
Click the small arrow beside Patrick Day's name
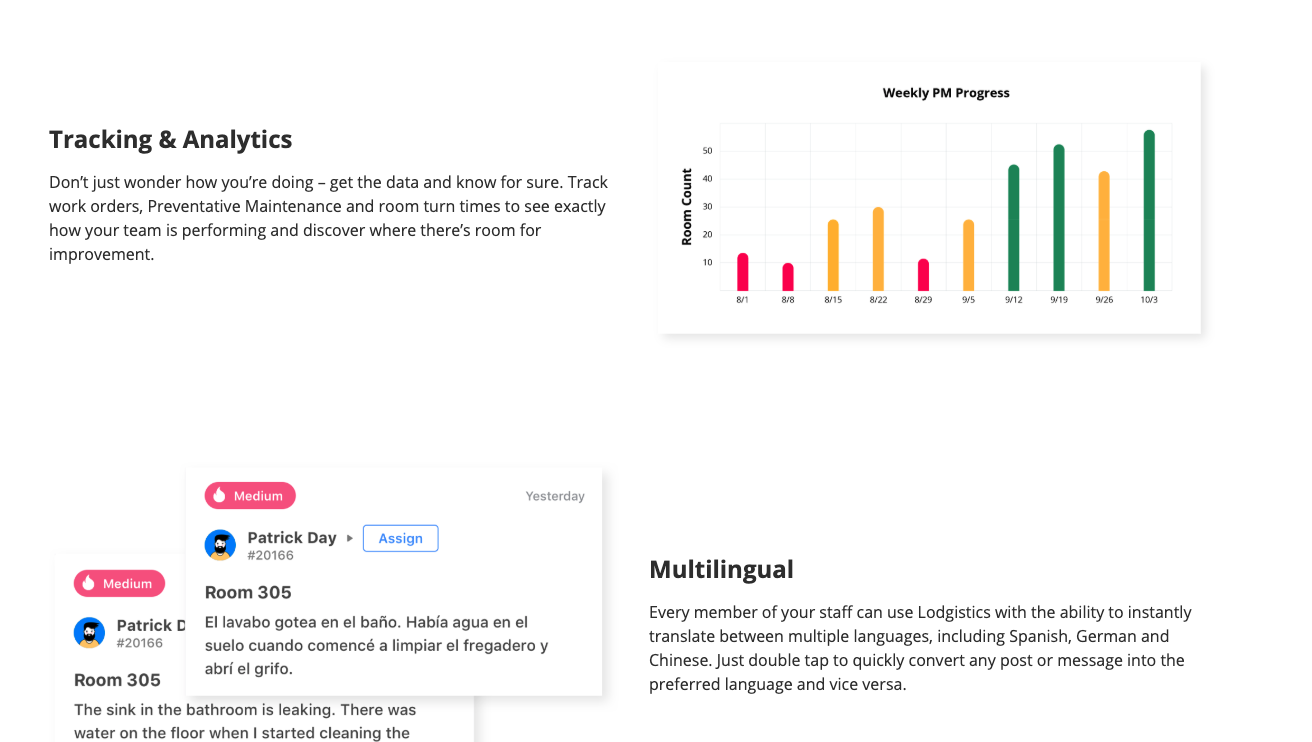coord(350,538)
